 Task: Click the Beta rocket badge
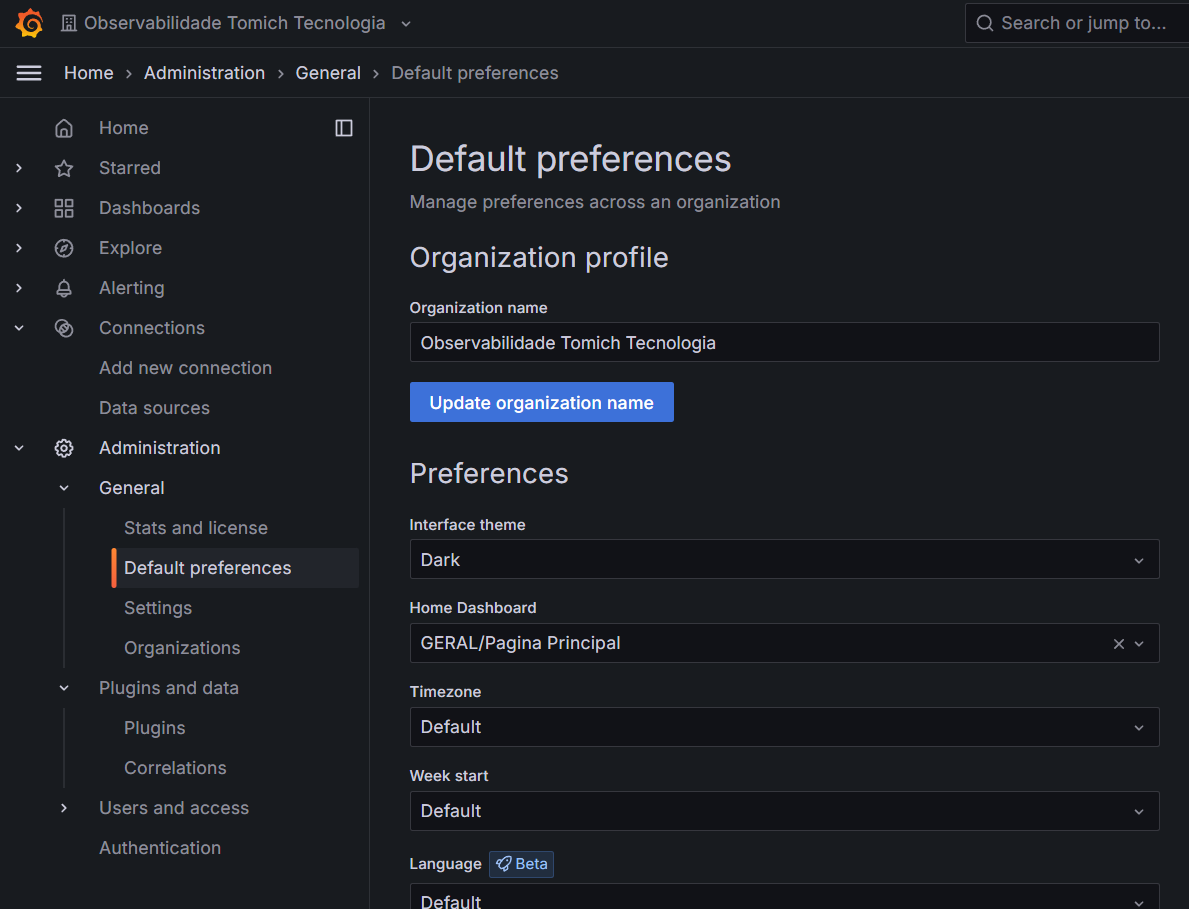tap(521, 864)
